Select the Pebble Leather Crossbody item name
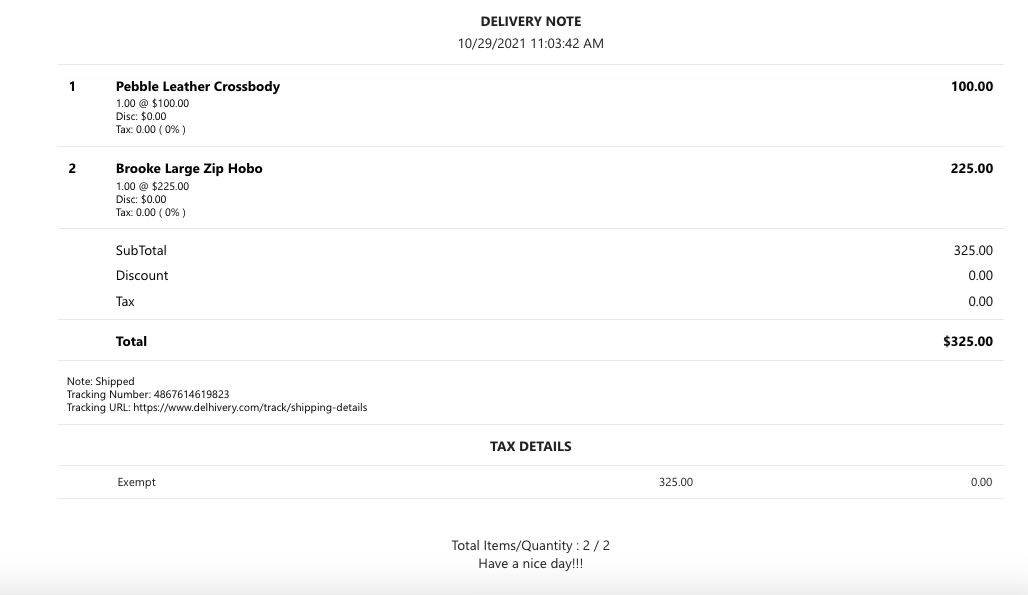This screenshot has width=1028, height=595. tap(197, 86)
